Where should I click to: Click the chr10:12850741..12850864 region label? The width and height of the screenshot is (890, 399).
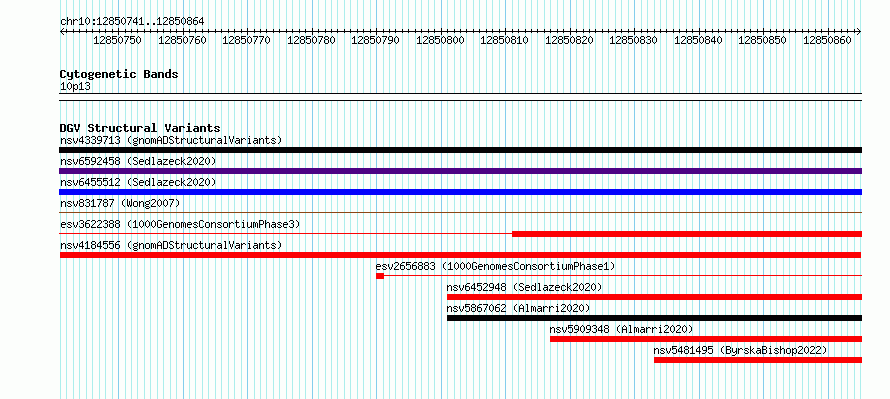click(132, 22)
